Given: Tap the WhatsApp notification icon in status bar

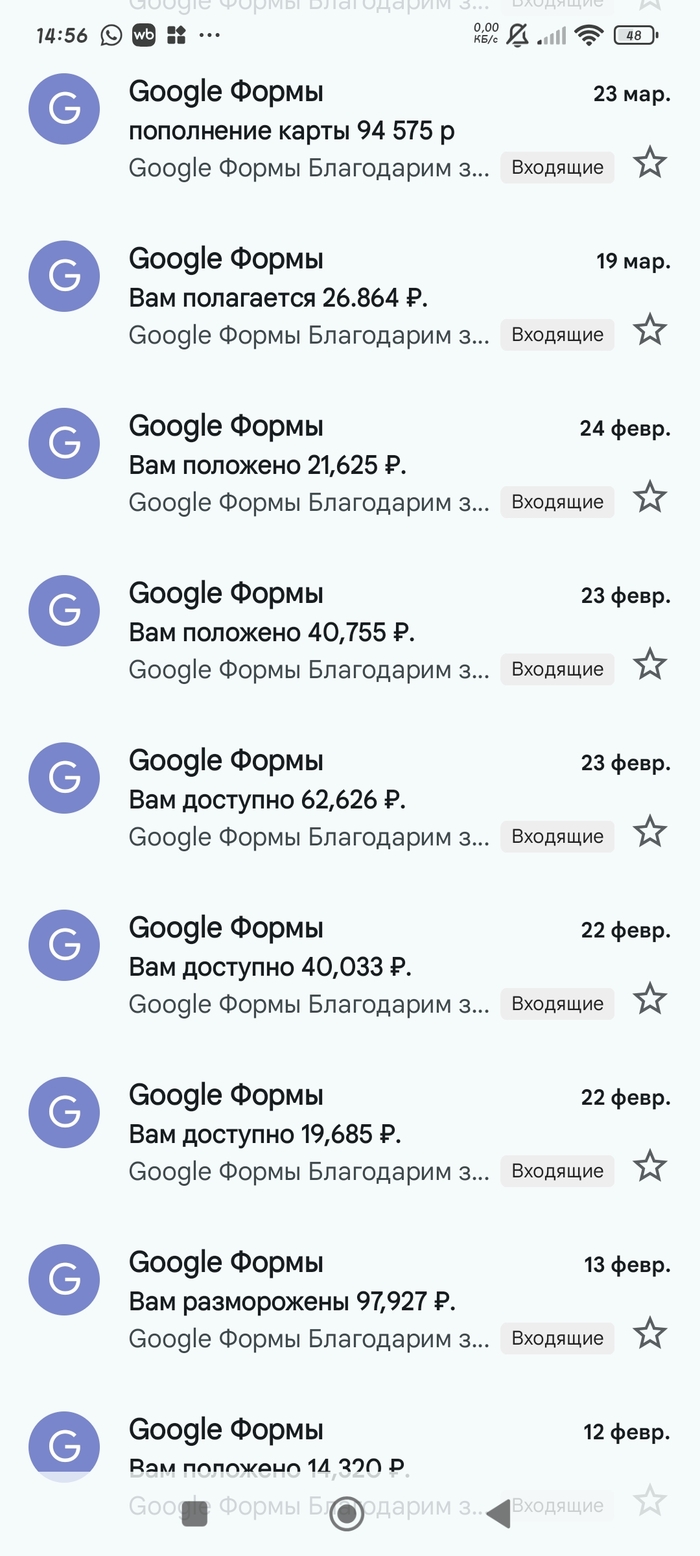Looking at the screenshot, I should pyautogui.click(x=111, y=36).
